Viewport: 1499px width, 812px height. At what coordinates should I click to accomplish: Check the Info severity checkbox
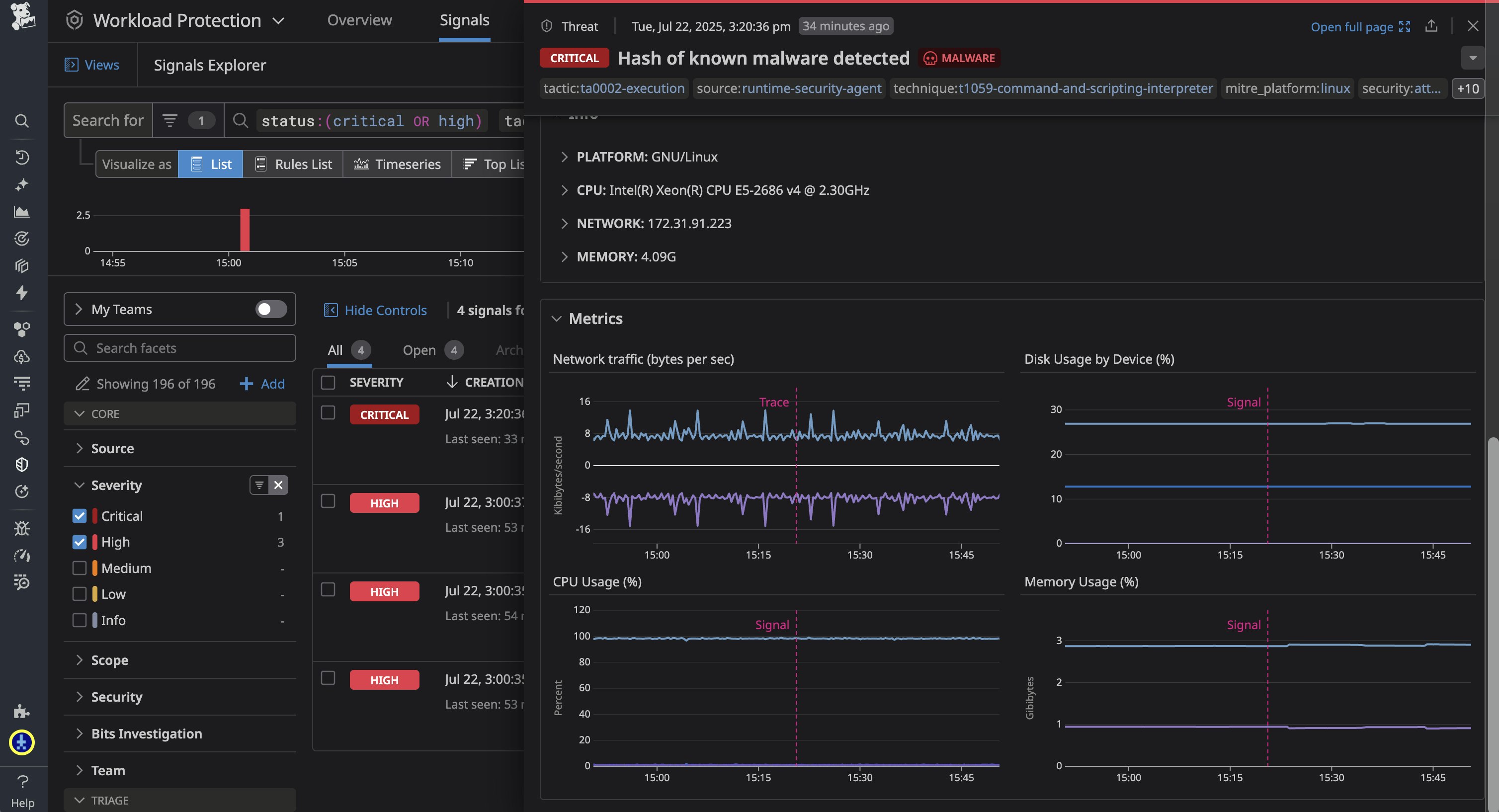79,620
